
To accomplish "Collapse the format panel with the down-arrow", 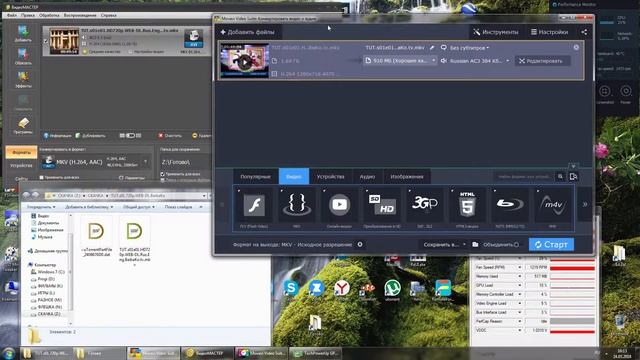I will 573,167.
